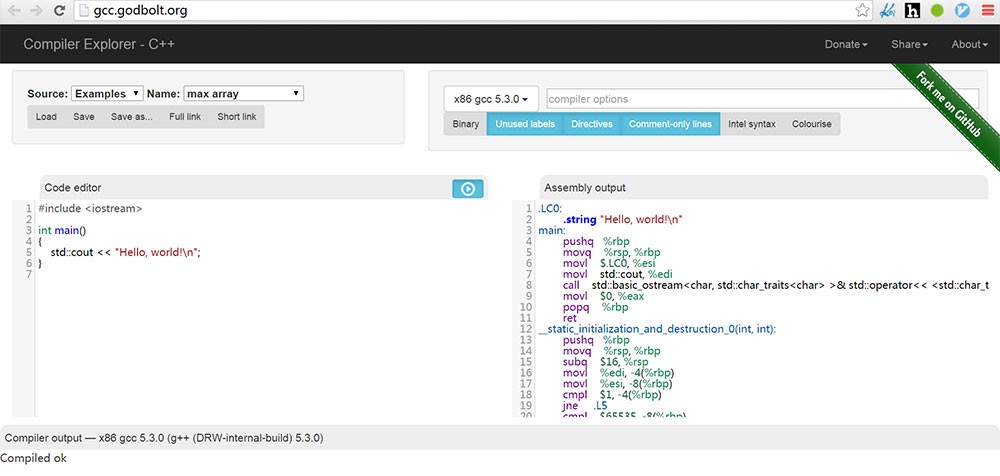The width and height of the screenshot is (1000, 476).
Task: Toggle the Binary filter
Action: pyautogui.click(x=465, y=124)
